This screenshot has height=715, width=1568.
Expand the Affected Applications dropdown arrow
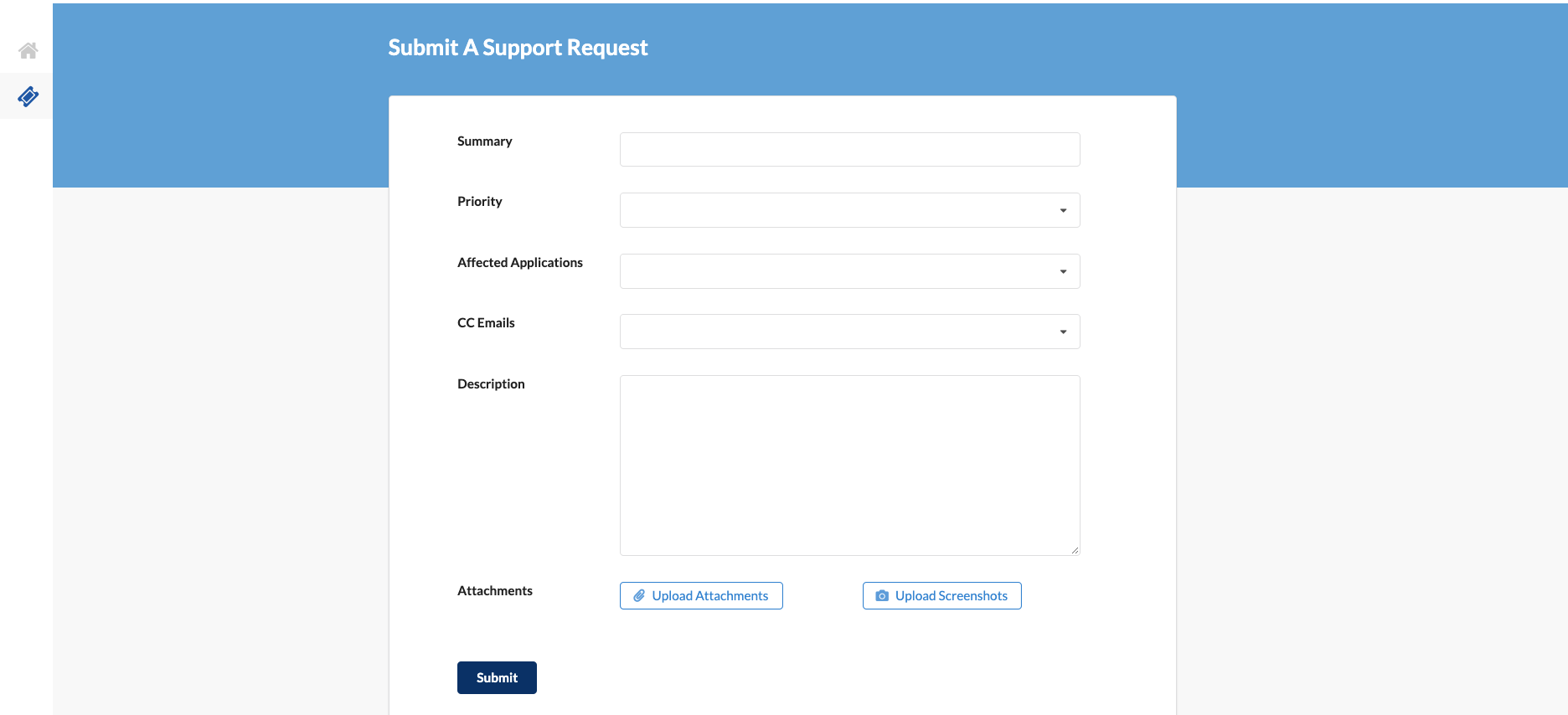[1063, 271]
